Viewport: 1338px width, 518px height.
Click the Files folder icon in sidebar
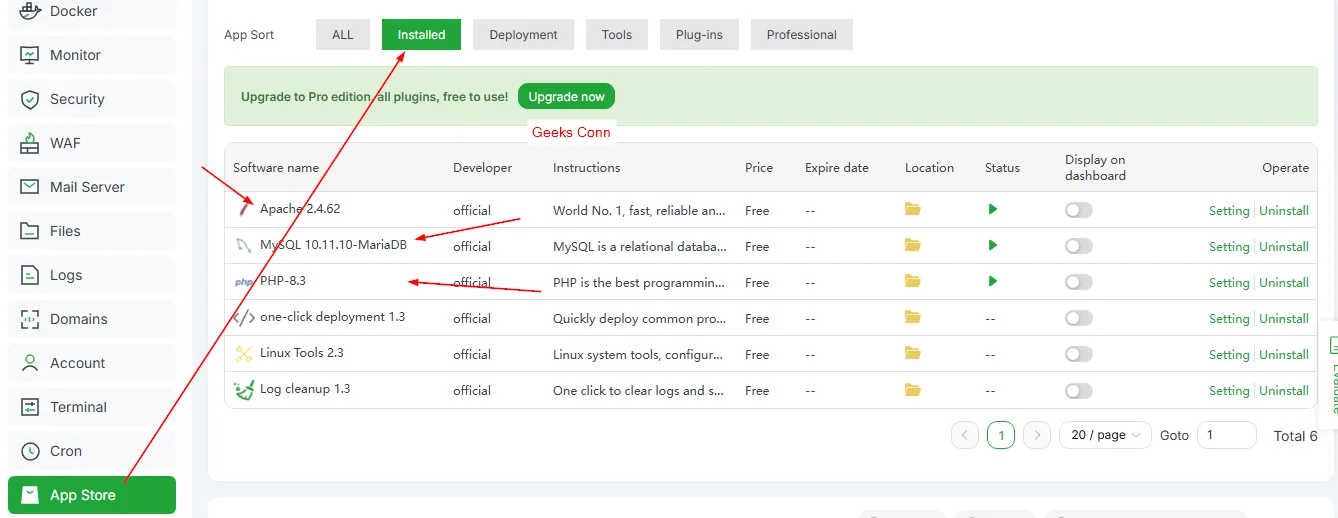click(30, 231)
